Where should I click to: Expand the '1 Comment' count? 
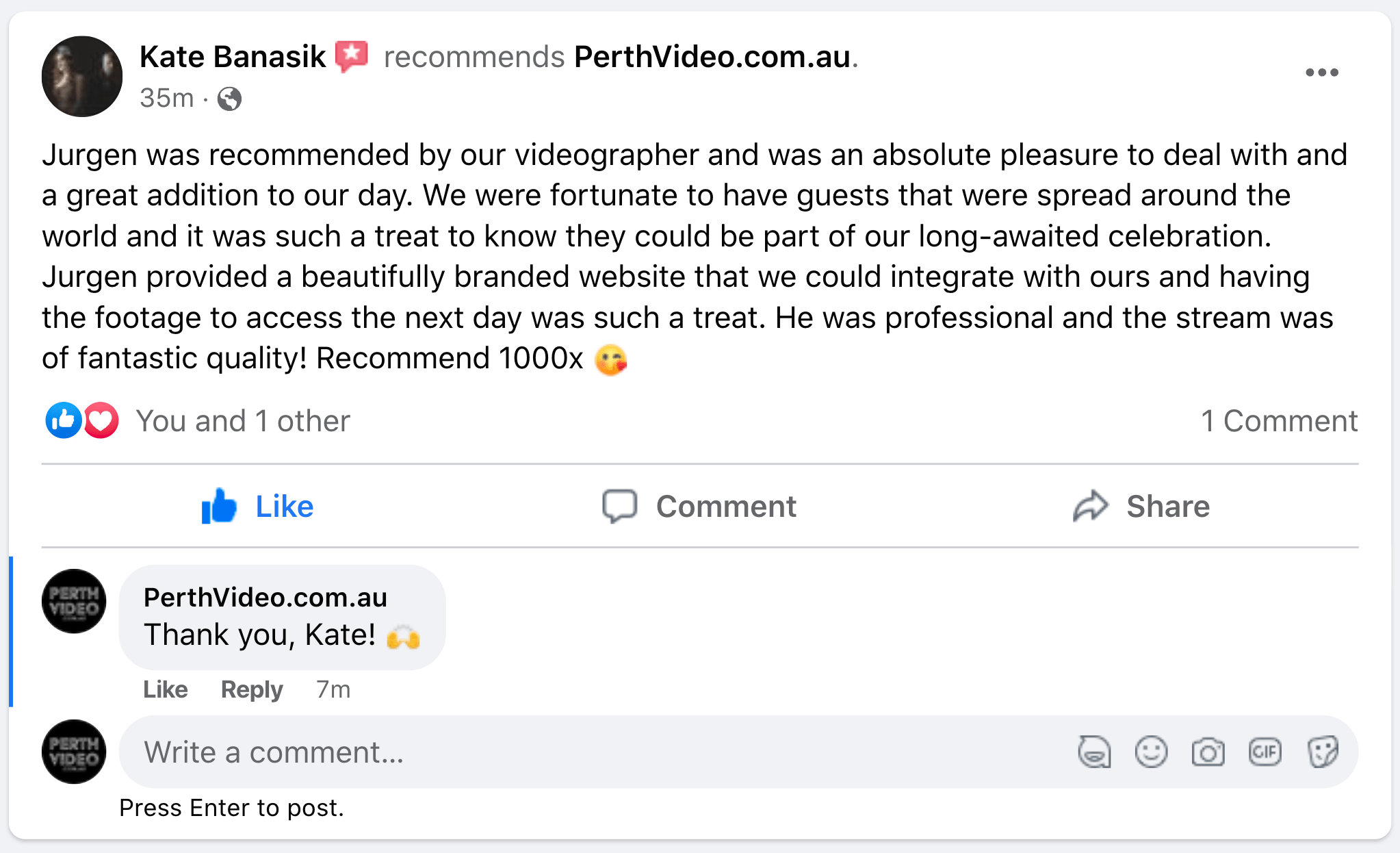[x=1279, y=421]
